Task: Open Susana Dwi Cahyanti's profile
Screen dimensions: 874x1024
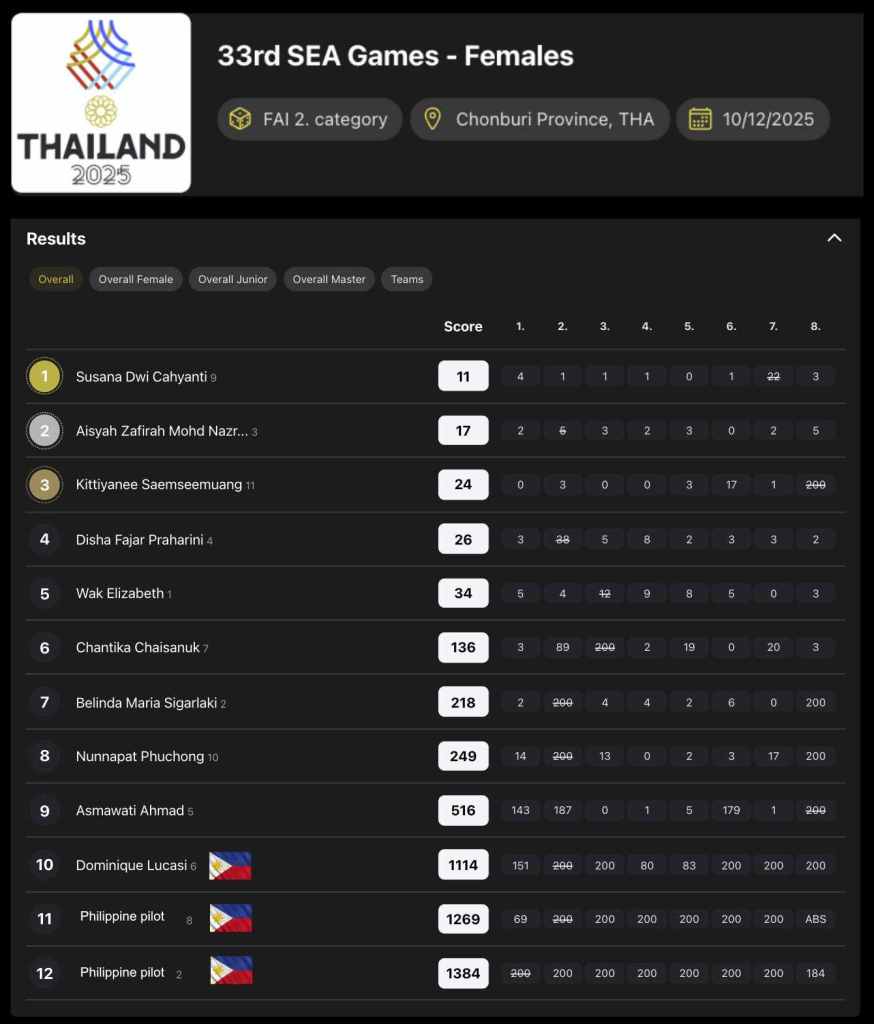Action: (x=141, y=377)
